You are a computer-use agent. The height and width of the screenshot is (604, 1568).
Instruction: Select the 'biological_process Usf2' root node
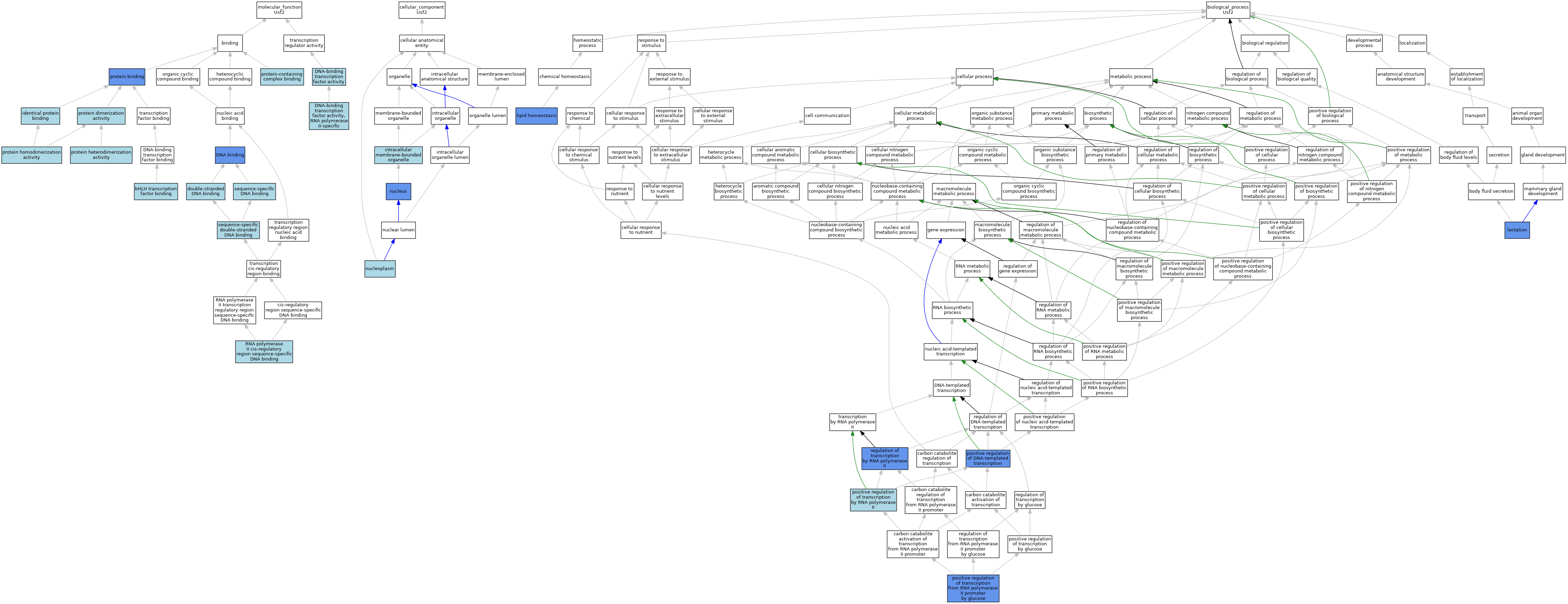tap(1228, 10)
